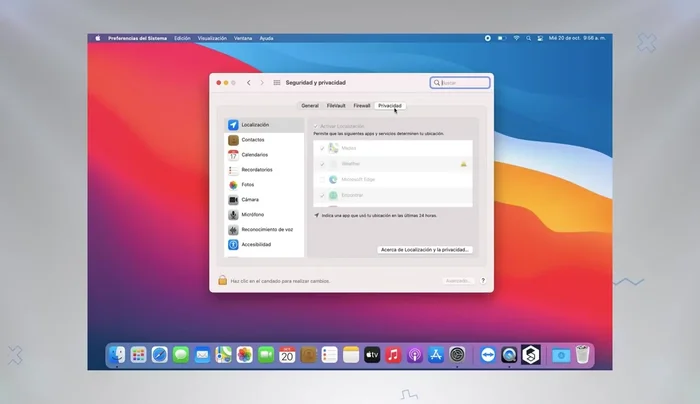Open the Edición menu in menu bar
Image resolution: width=700 pixels, height=404 pixels.
(x=182, y=38)
